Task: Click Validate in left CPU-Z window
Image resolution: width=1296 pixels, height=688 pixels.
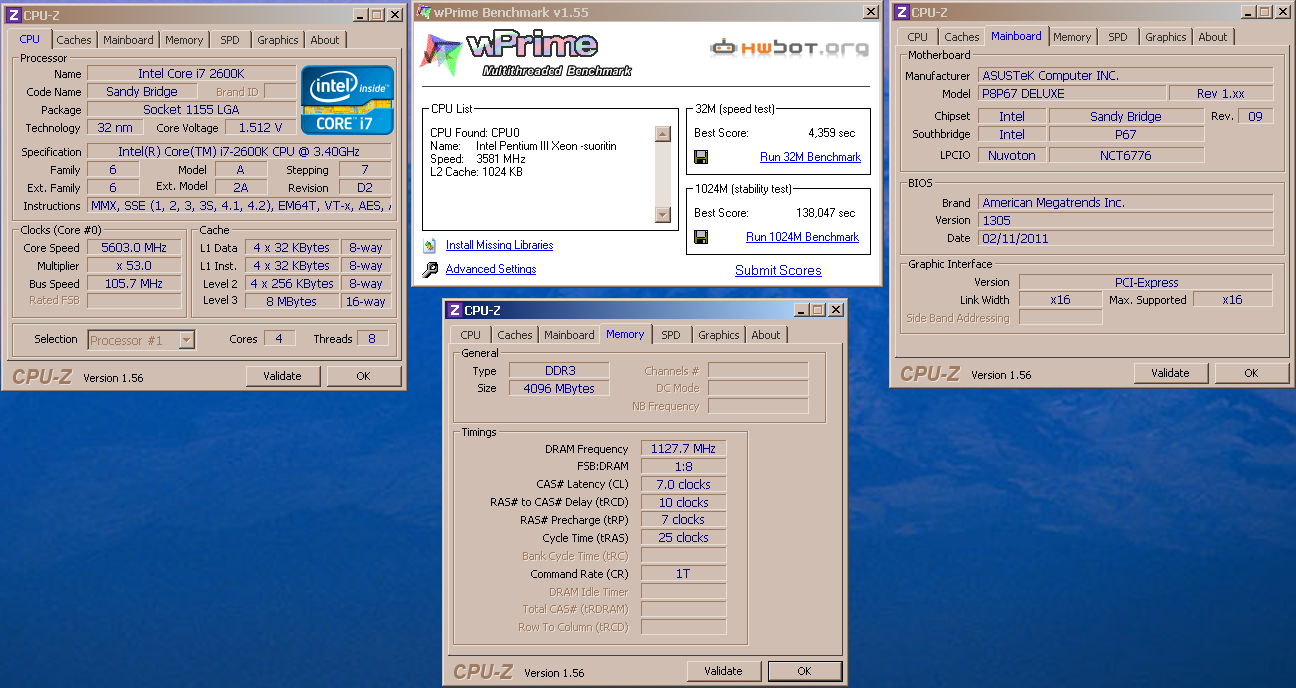Action: (x=282, y=376)
